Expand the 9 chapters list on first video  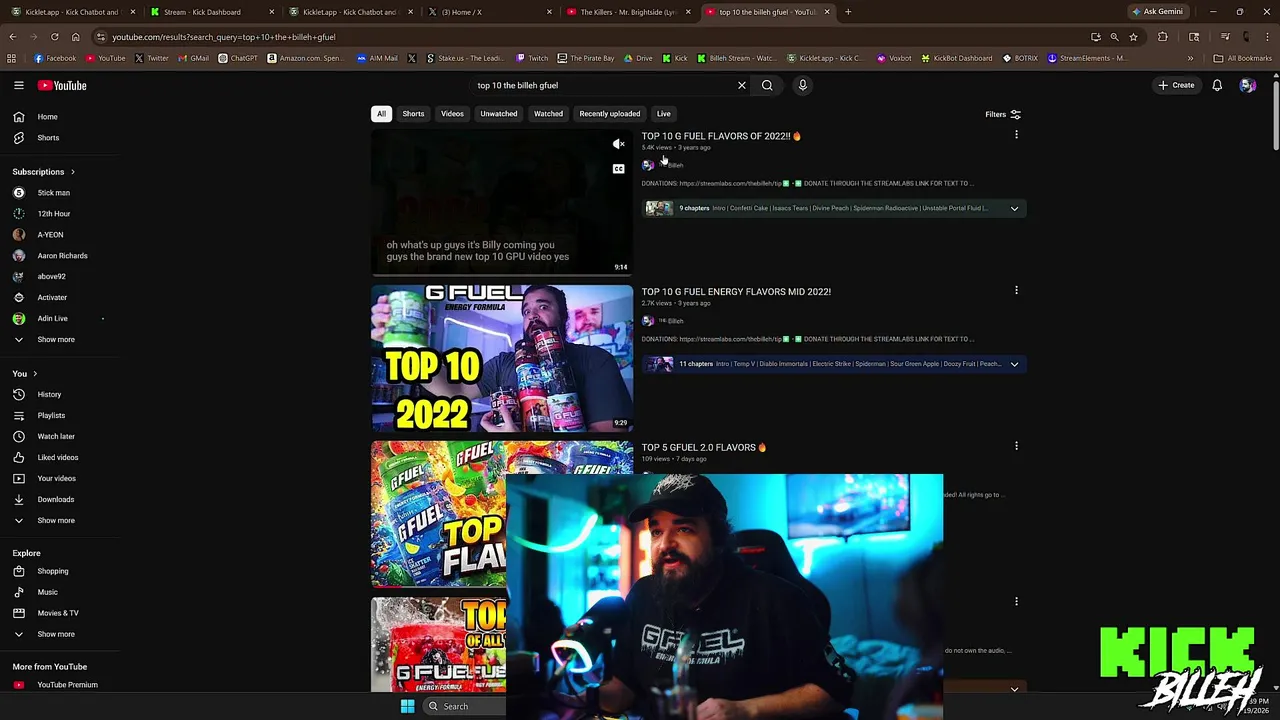tap(1014, 208)
